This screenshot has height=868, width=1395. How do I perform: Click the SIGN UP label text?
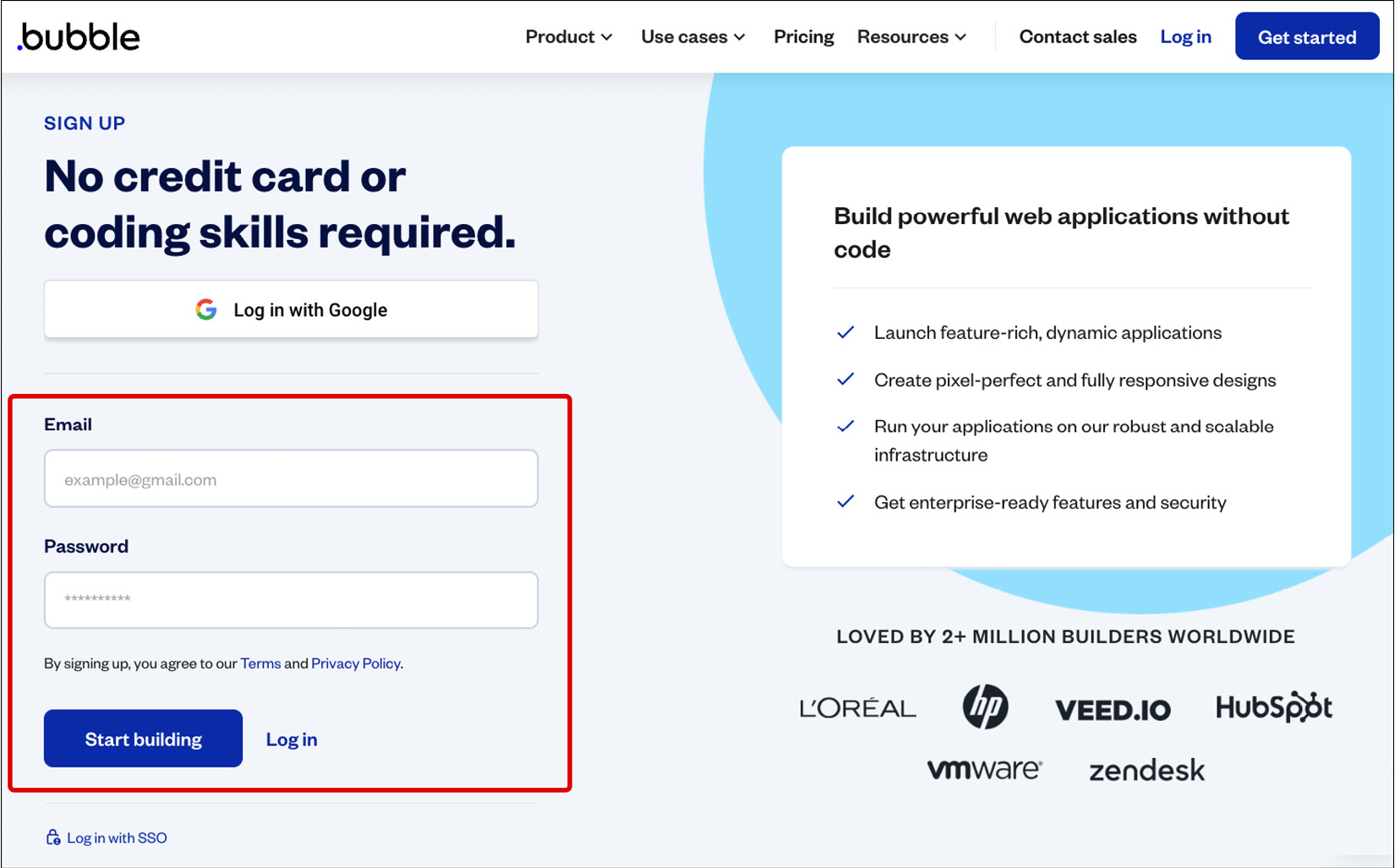[85, 123]
